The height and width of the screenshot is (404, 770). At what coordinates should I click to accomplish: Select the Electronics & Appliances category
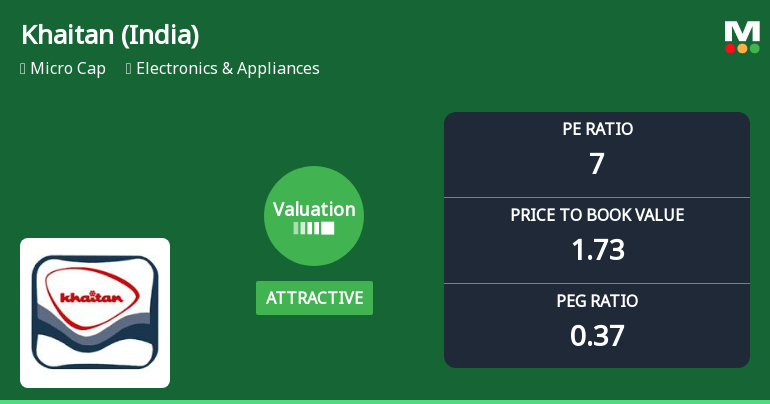tap(228, 69)
